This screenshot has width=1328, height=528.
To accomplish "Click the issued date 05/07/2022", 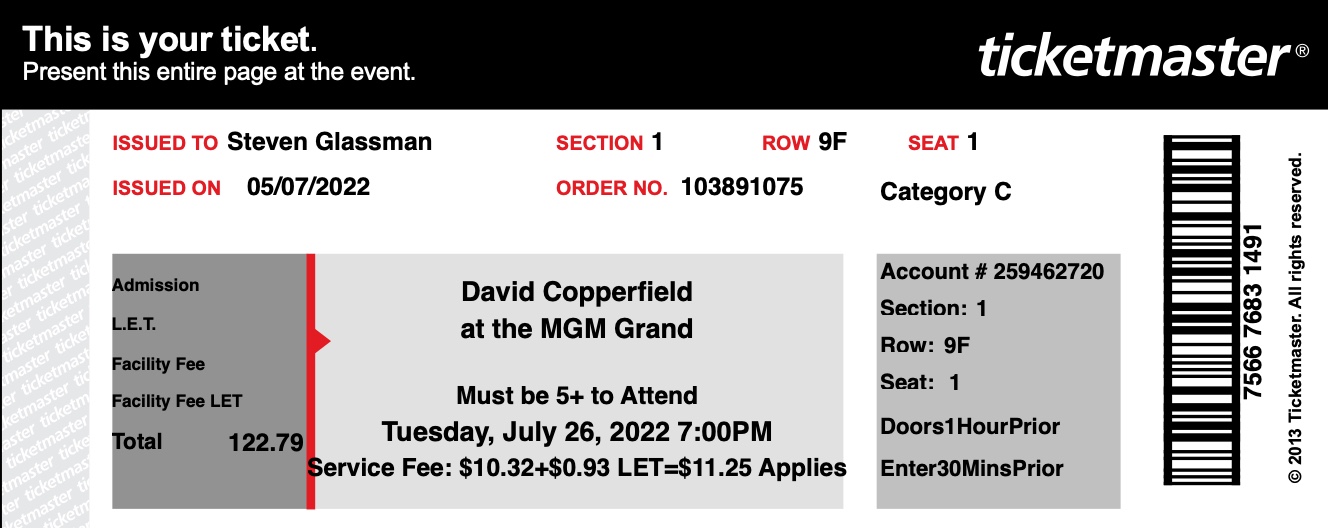I will (x=308, y=187).
